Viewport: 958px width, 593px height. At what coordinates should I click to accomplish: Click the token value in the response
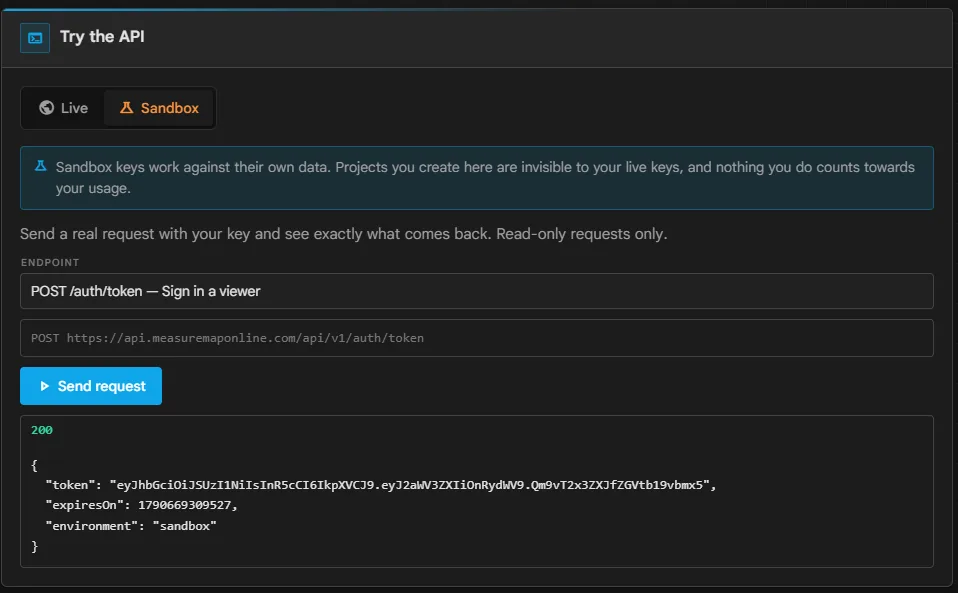click(409, 485)
